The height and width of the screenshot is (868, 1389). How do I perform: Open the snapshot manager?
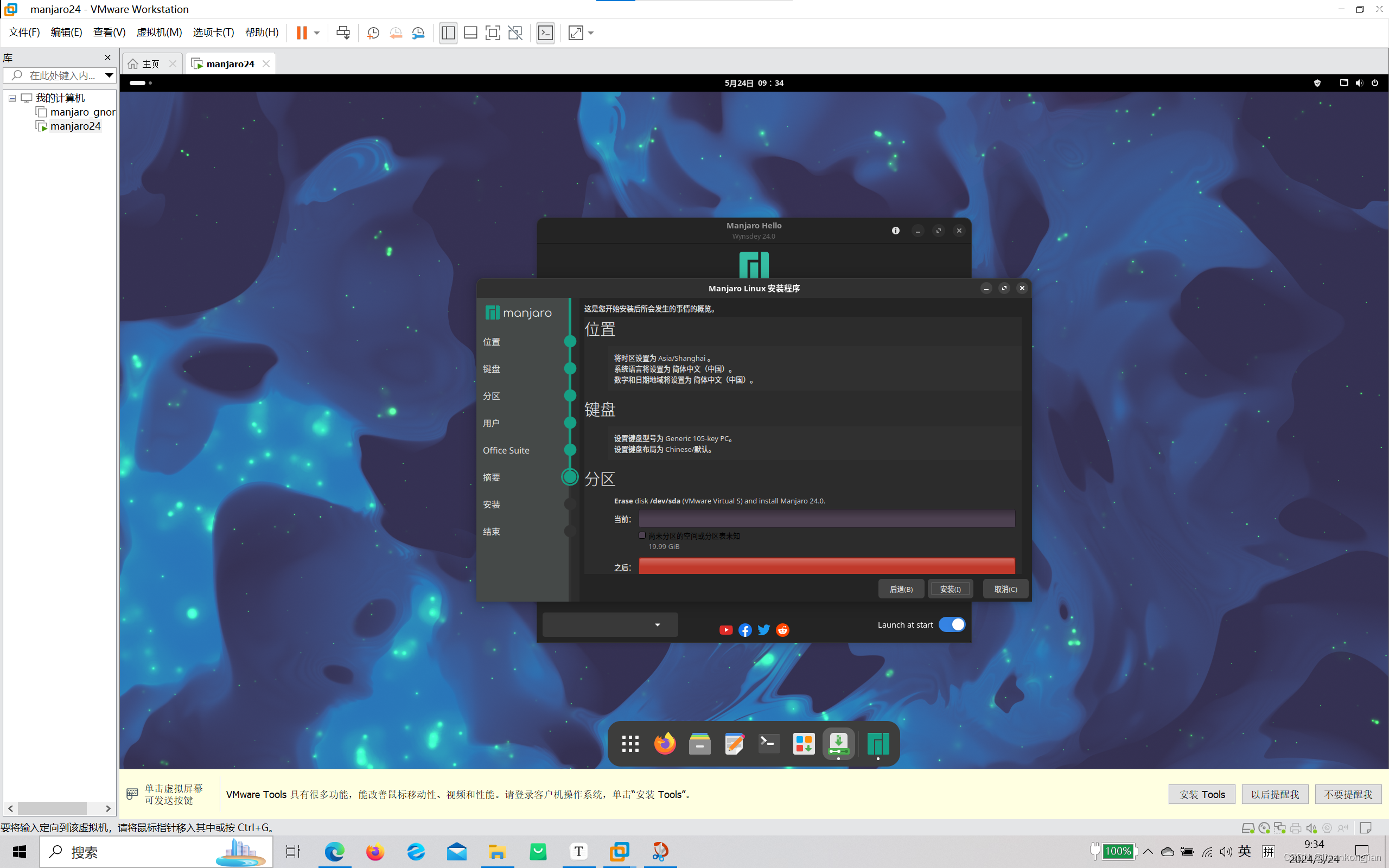[418, 33]
